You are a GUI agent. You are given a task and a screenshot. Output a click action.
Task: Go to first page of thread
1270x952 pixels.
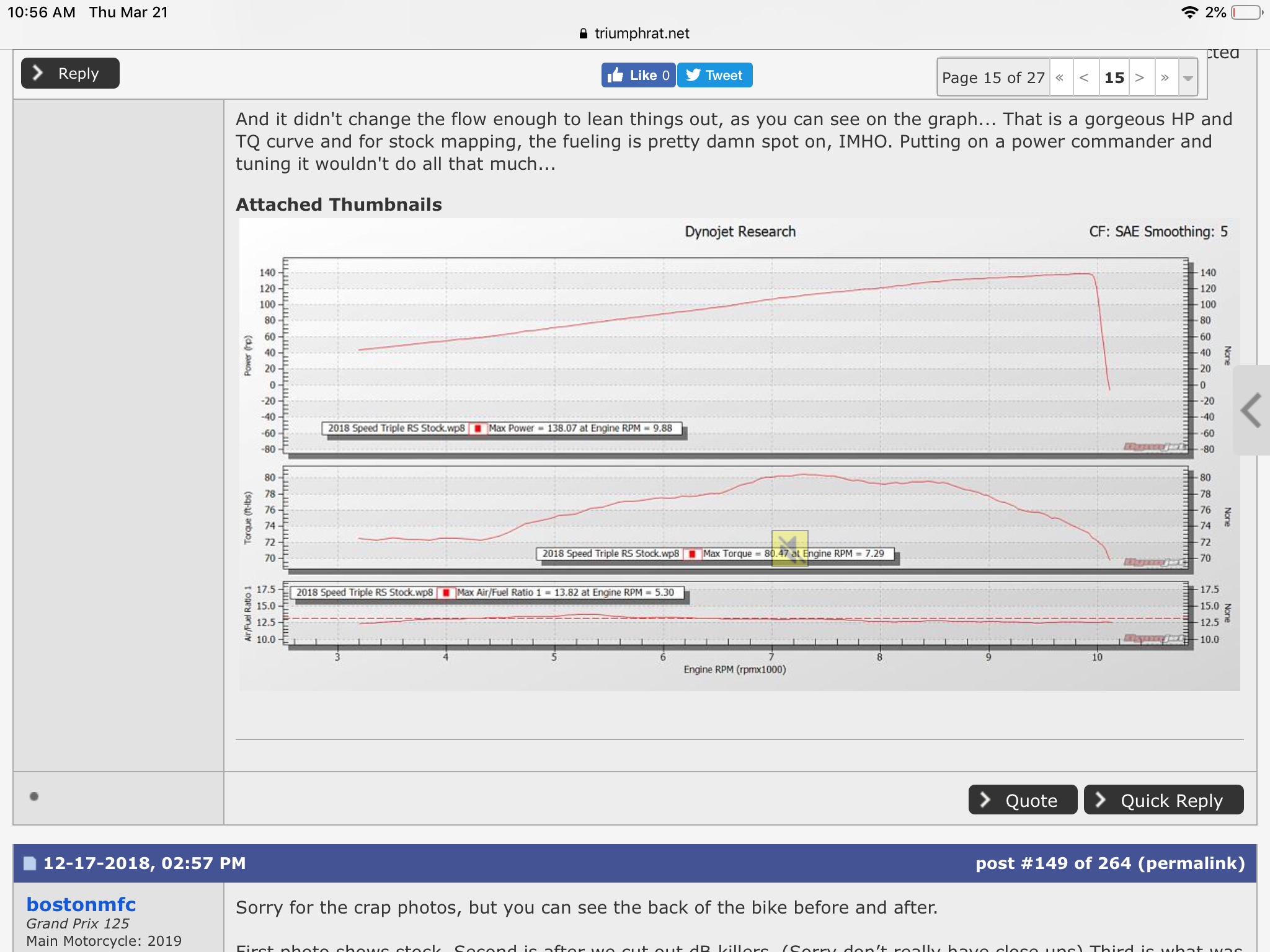pos(1060,77)
